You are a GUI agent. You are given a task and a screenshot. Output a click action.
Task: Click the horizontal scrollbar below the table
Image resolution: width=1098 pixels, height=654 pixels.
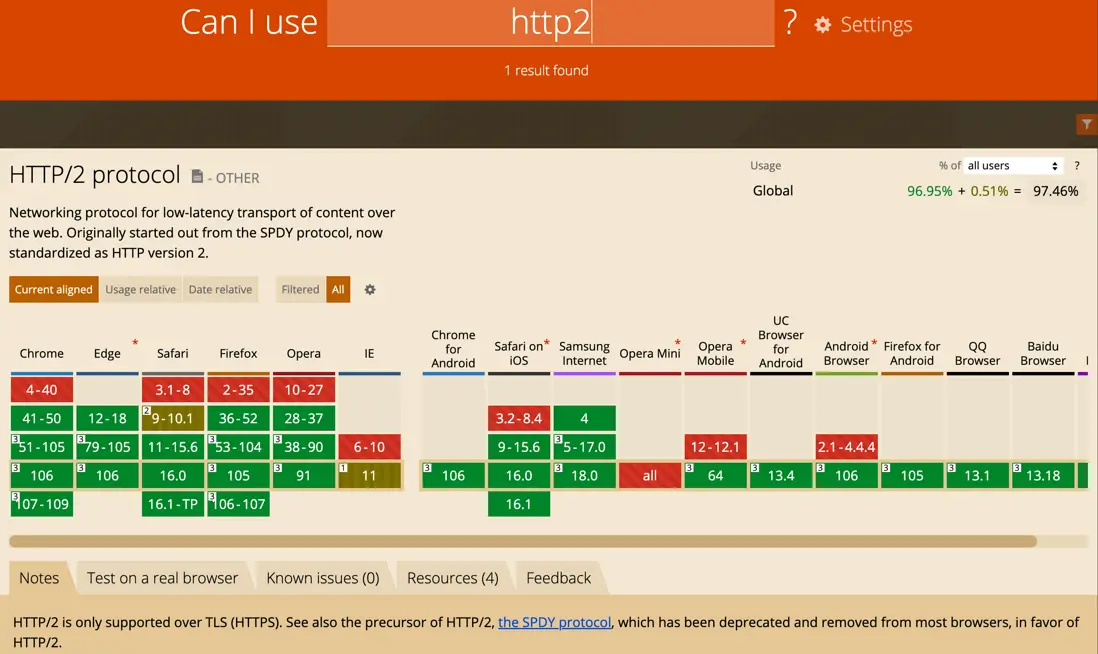(x=522, y=541)
